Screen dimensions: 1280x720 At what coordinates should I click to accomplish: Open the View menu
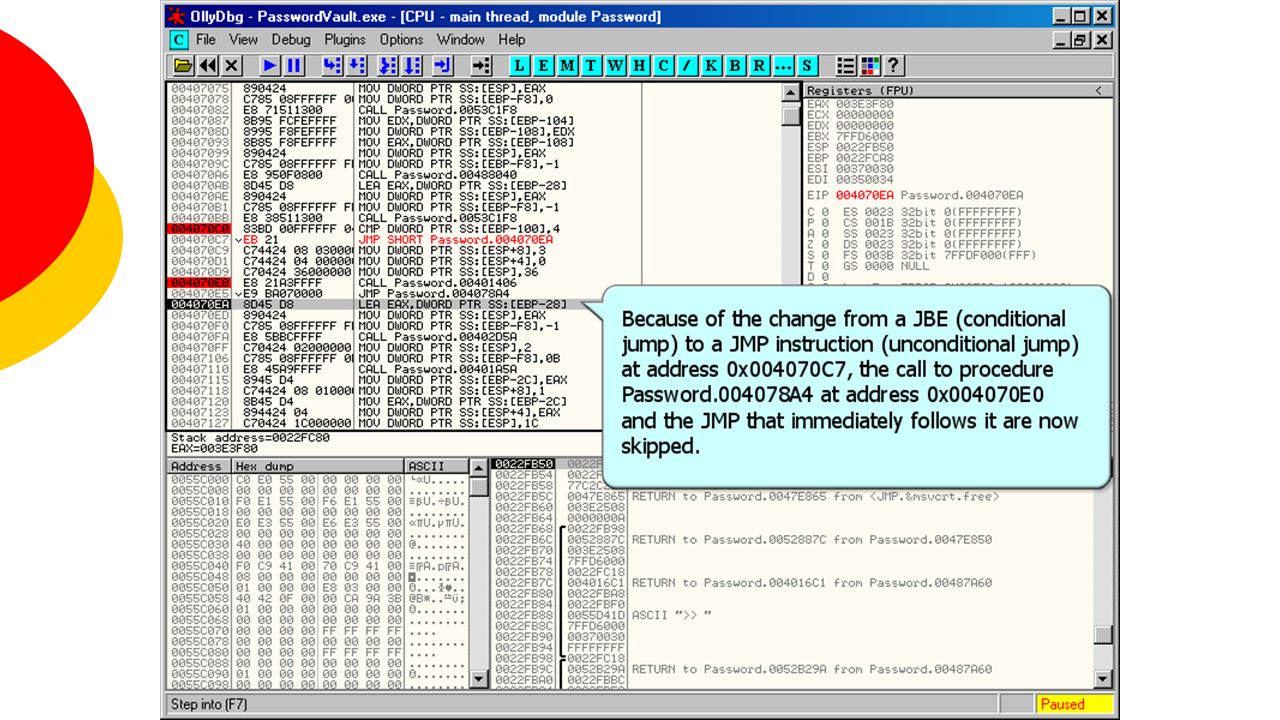tap(243, 40)
